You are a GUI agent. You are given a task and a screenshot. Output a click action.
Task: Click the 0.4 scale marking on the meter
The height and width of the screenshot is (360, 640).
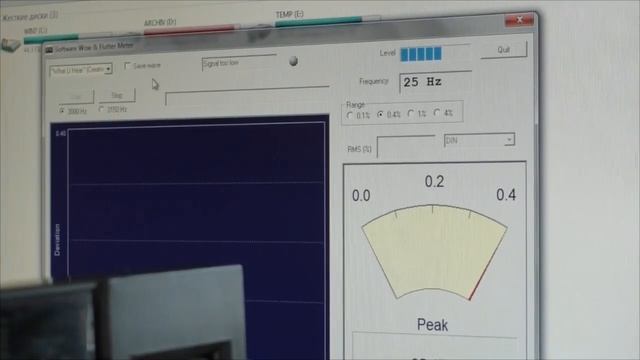(506, 195)
